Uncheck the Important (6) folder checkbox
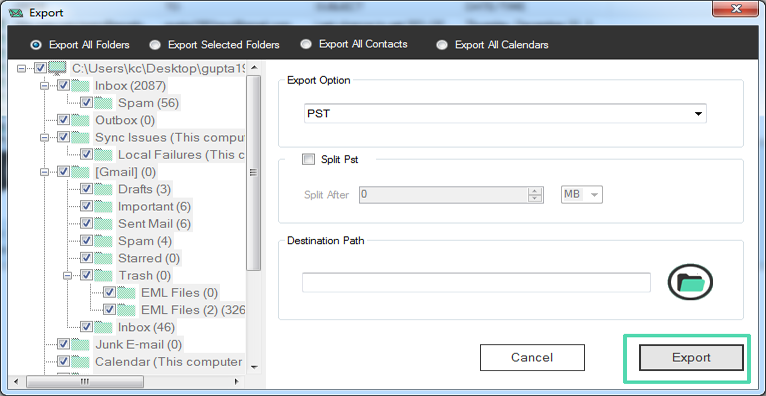The image size is (766, 396). [x=86, y=207]
